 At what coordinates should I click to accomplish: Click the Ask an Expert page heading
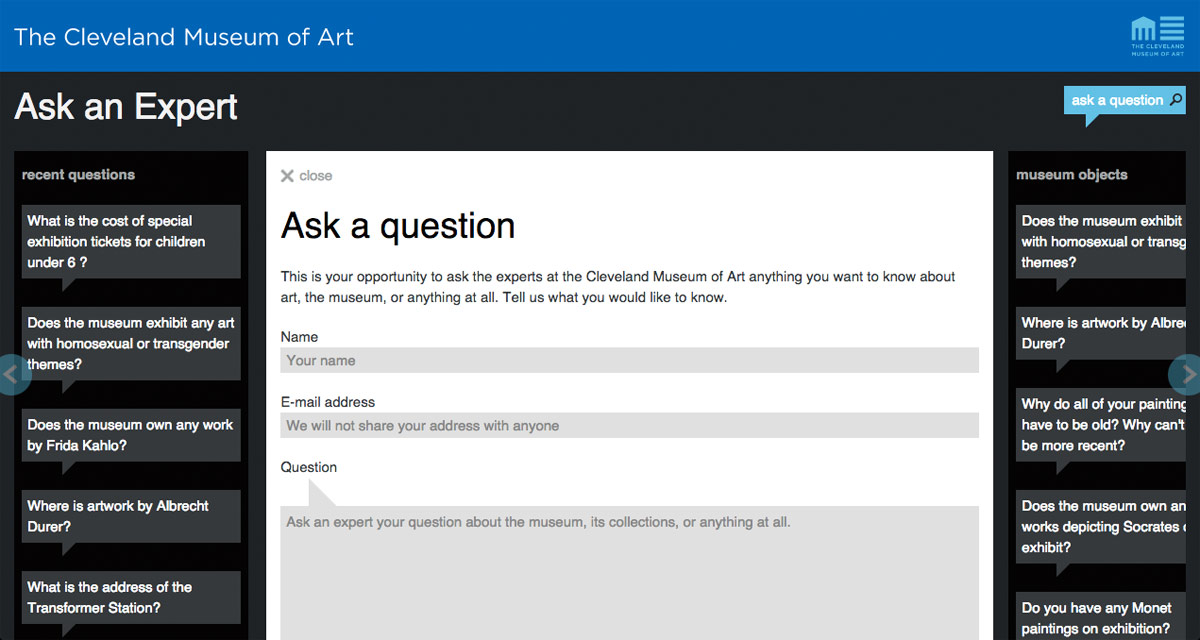(x=126, y=106)
